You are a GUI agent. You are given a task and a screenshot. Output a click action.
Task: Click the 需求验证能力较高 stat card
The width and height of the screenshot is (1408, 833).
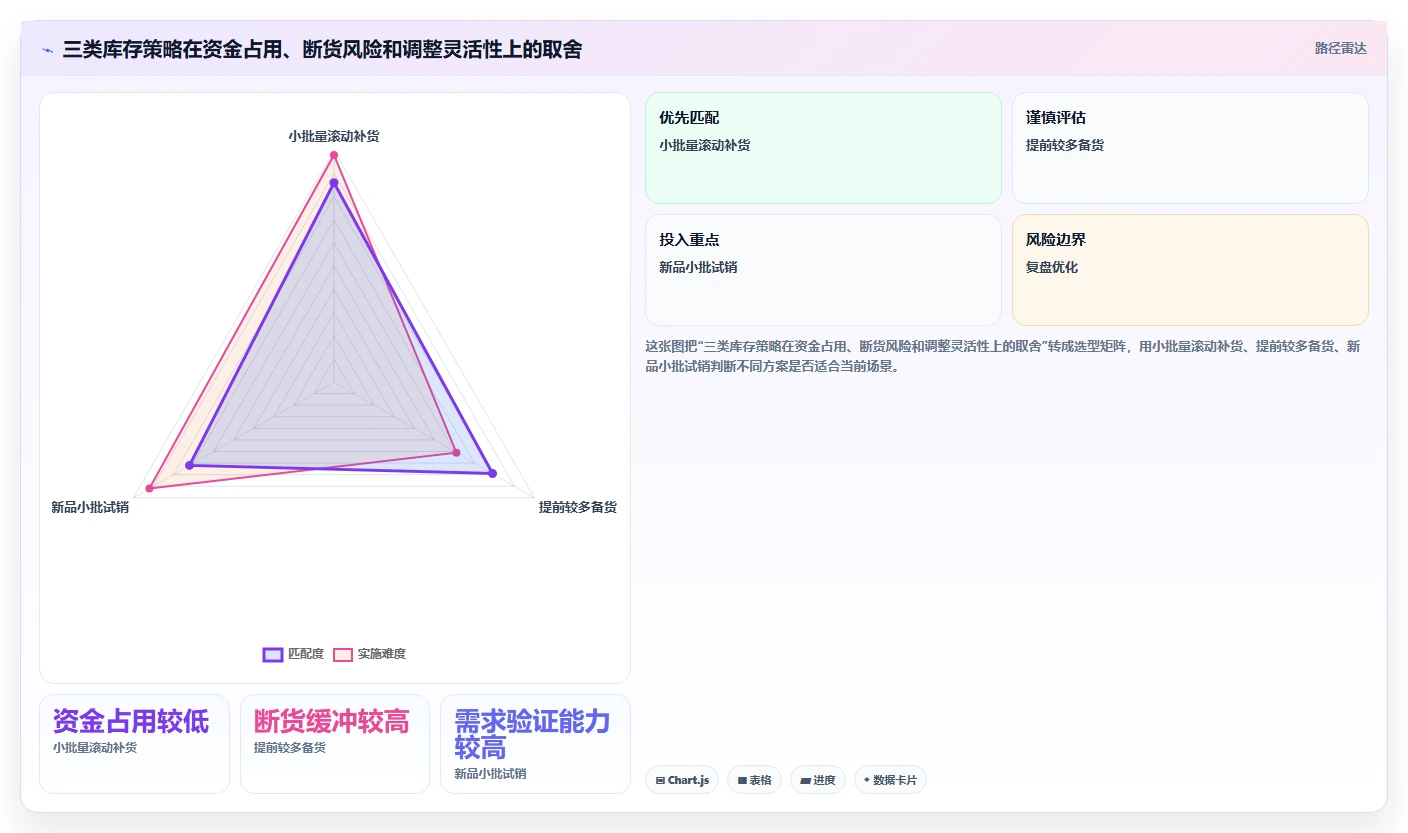point(535,744)
